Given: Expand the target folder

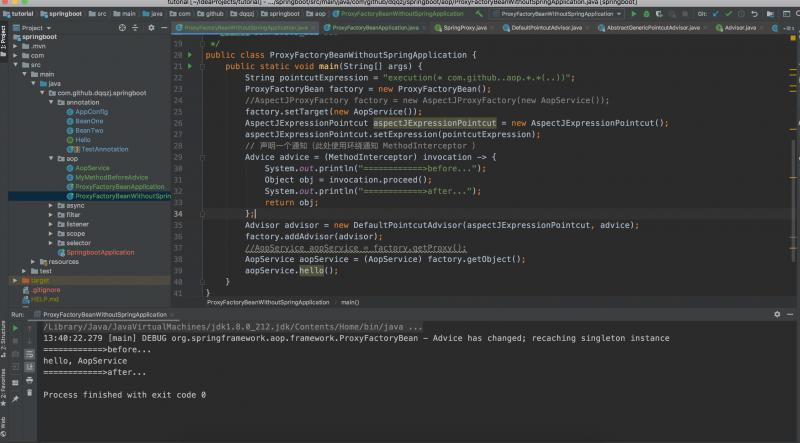Looking at the screenshot, I should [15, 280].
